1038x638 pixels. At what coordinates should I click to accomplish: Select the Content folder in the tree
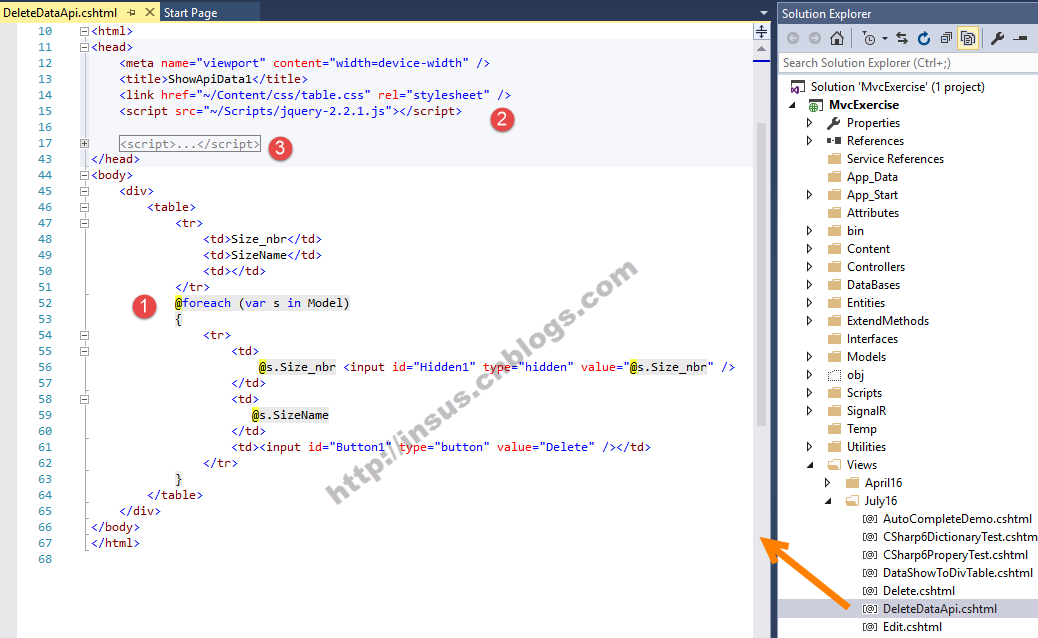point(868,249)
